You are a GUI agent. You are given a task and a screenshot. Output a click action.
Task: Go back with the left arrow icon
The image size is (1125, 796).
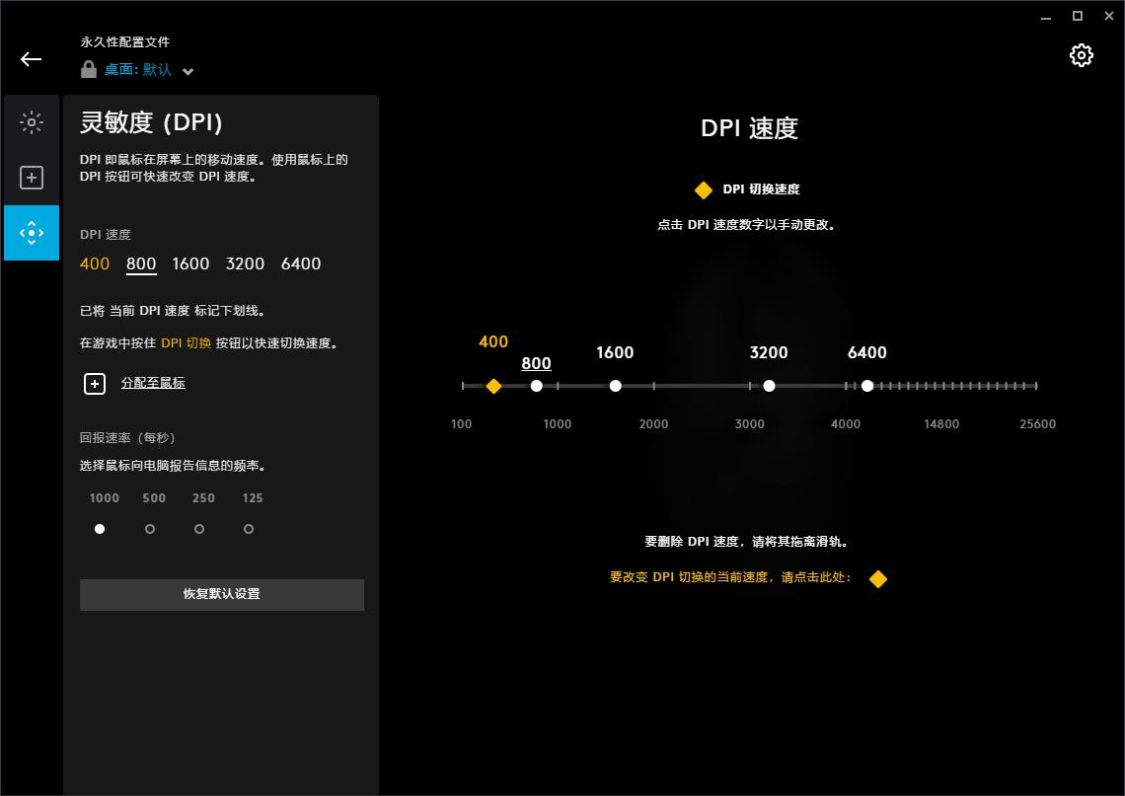tap(31, 59)
